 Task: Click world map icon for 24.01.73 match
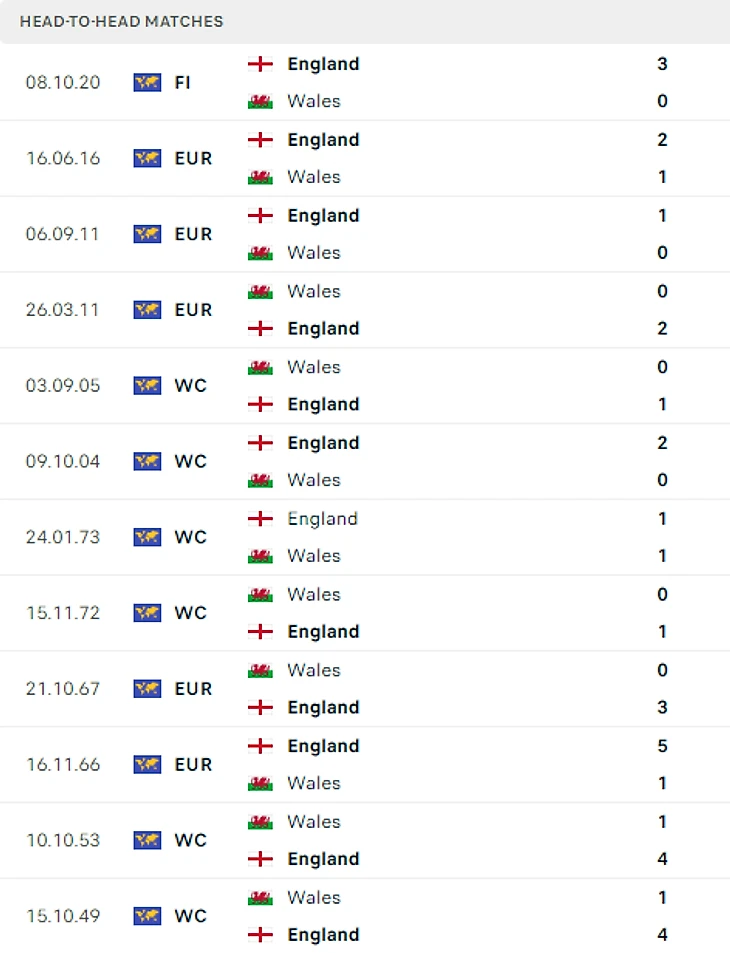(x=147, y=537)
